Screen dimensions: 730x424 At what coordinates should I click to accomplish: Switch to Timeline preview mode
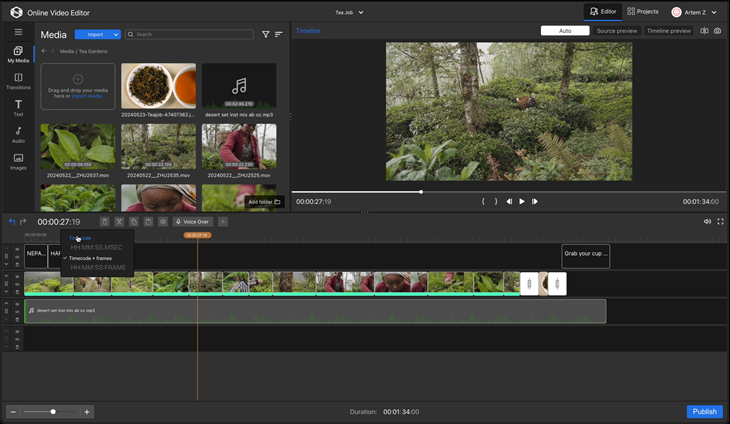click(669, 31)
